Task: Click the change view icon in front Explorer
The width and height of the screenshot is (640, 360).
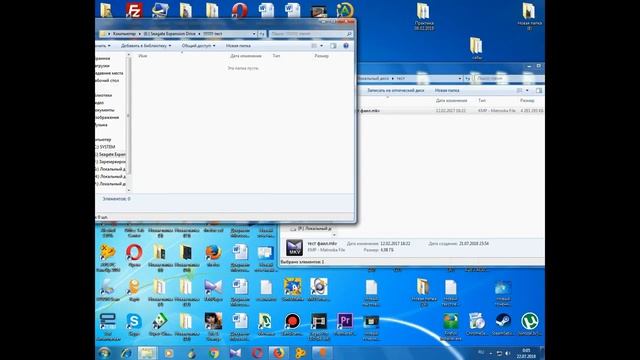Action: click(x=314, y=46)
